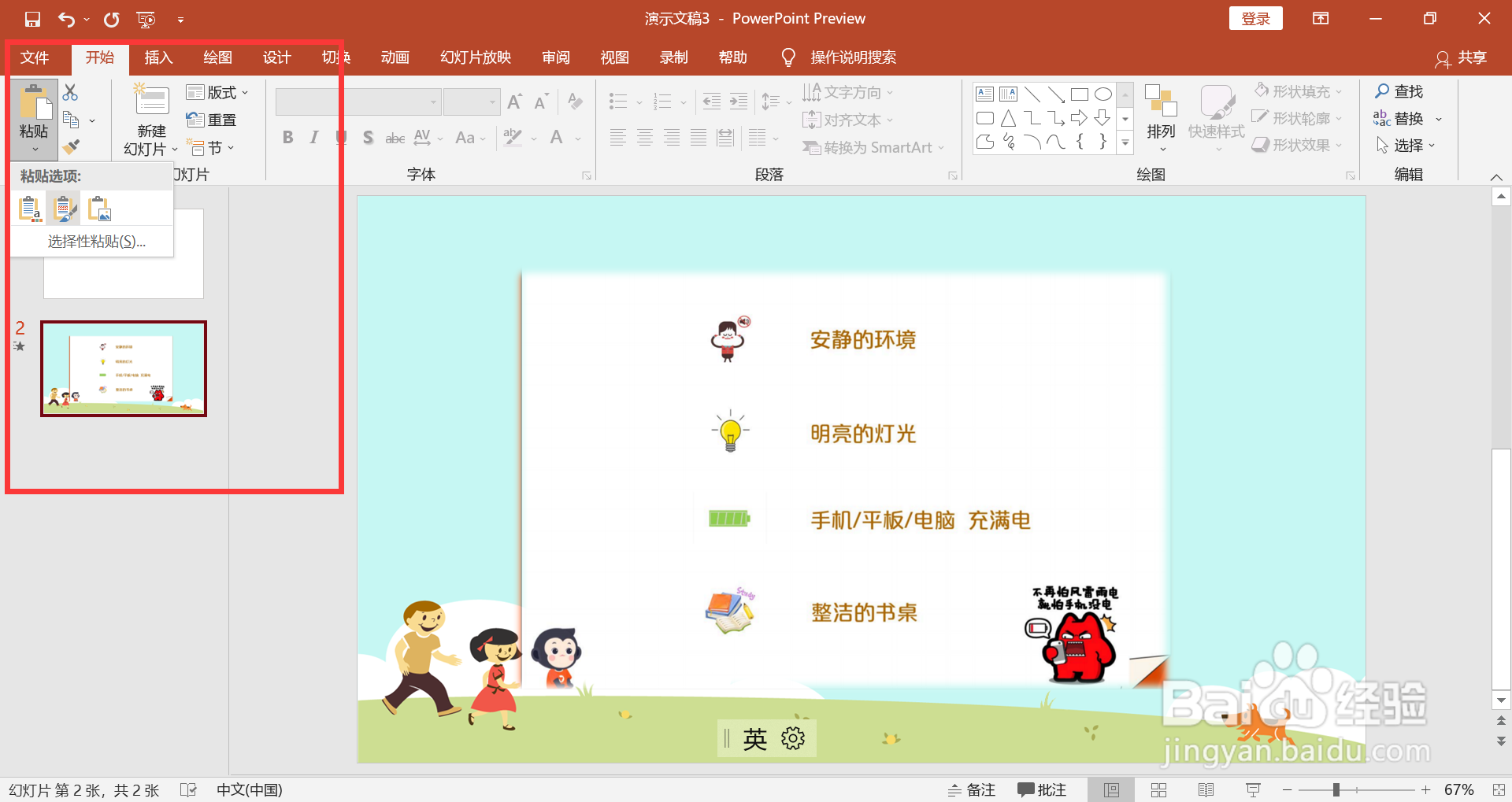Click the Save icon in the title bar
The image size is (1512, 802).
[32, 19]
